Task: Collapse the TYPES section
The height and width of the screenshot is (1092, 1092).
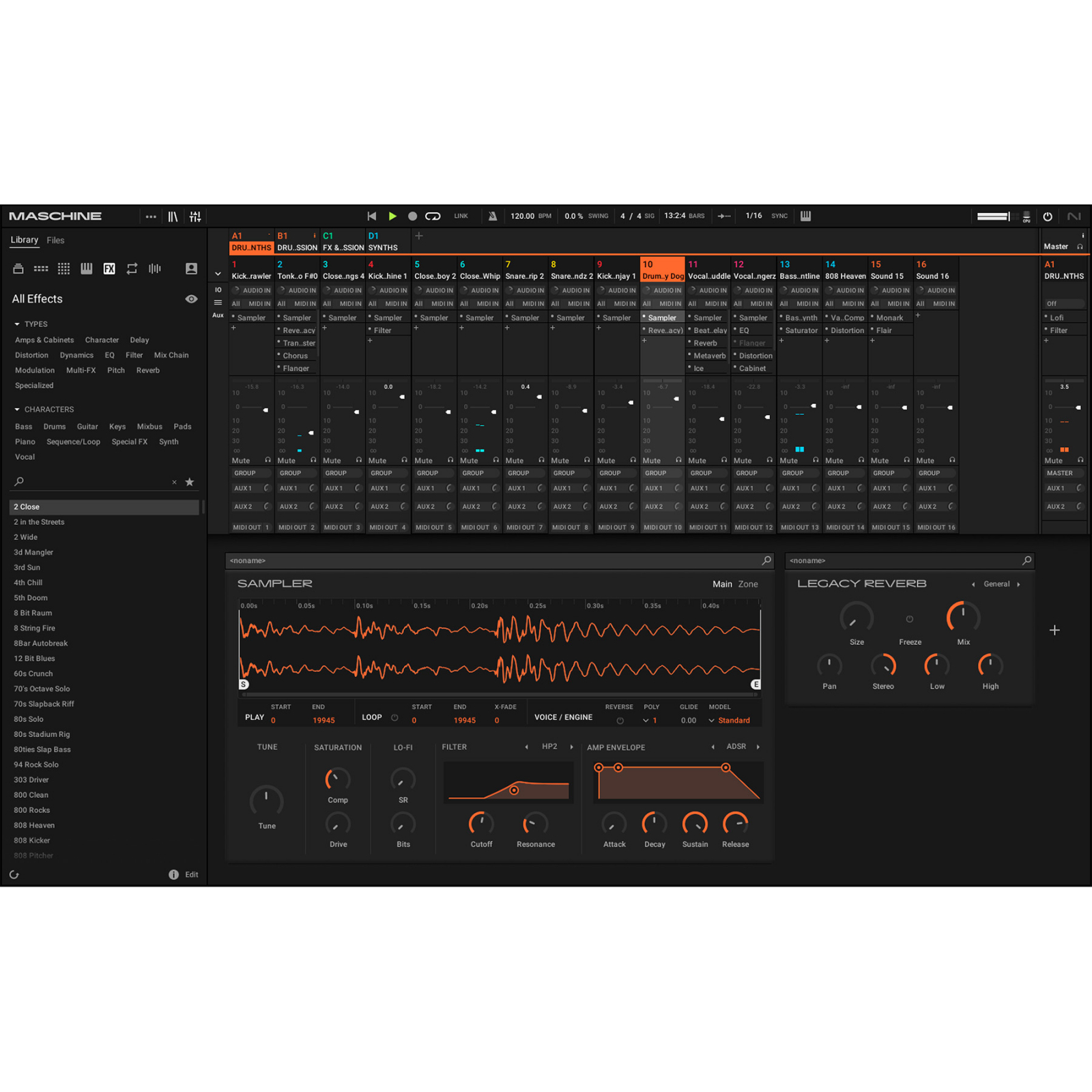Action: 17,324
